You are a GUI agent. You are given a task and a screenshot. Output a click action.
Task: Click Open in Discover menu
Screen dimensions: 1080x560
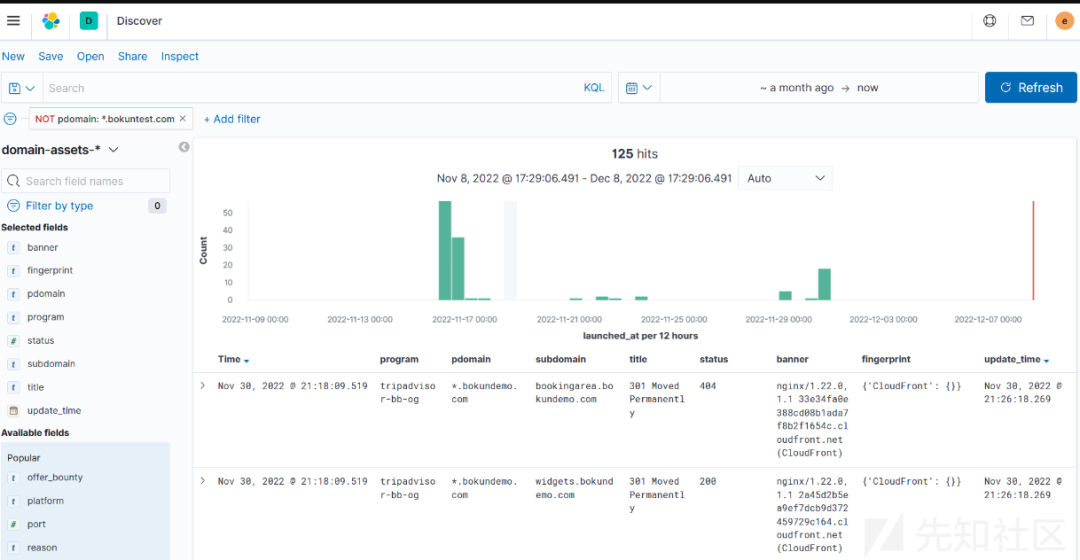point(90,56)
